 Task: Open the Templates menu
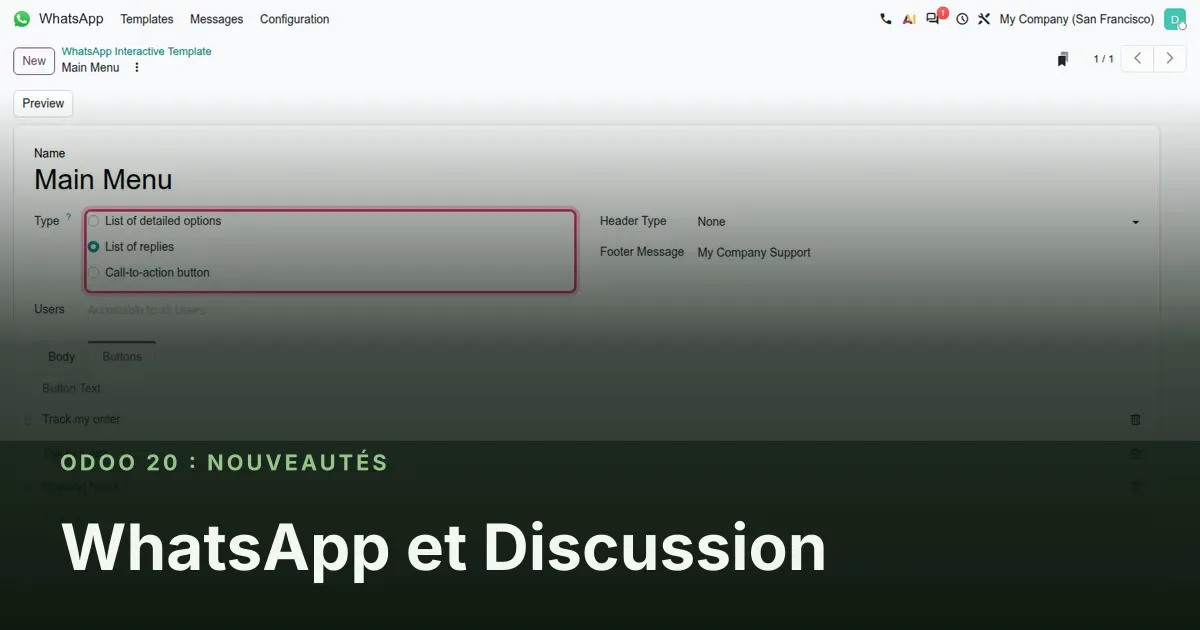click(x=147, y=19)
